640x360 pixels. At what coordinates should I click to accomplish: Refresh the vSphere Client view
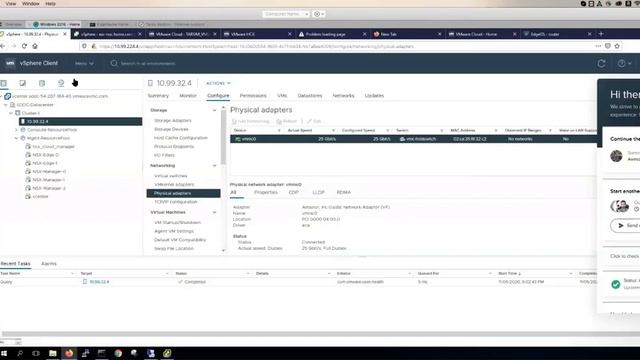(601, 63)
